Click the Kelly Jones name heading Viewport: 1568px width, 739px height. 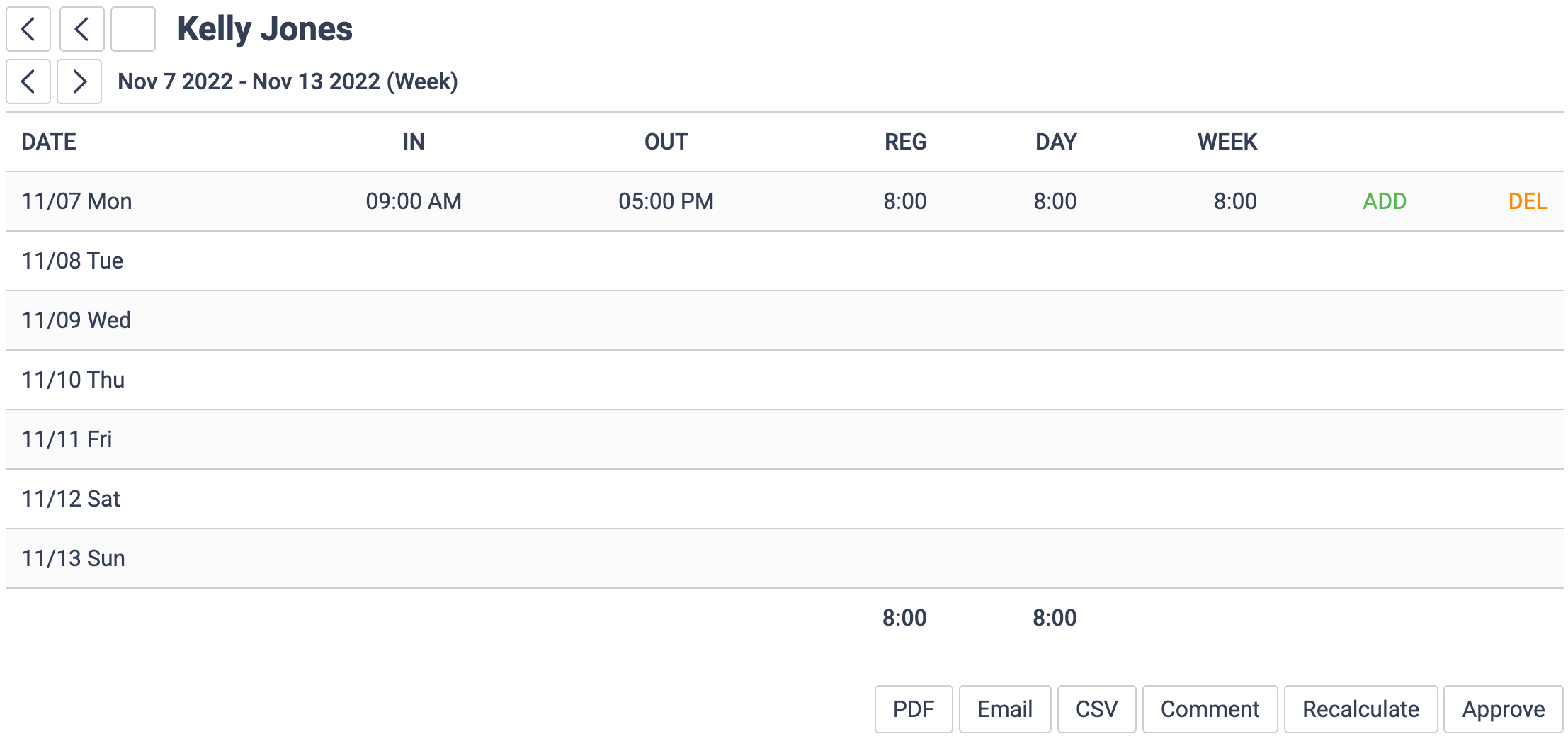click(265, 28)
